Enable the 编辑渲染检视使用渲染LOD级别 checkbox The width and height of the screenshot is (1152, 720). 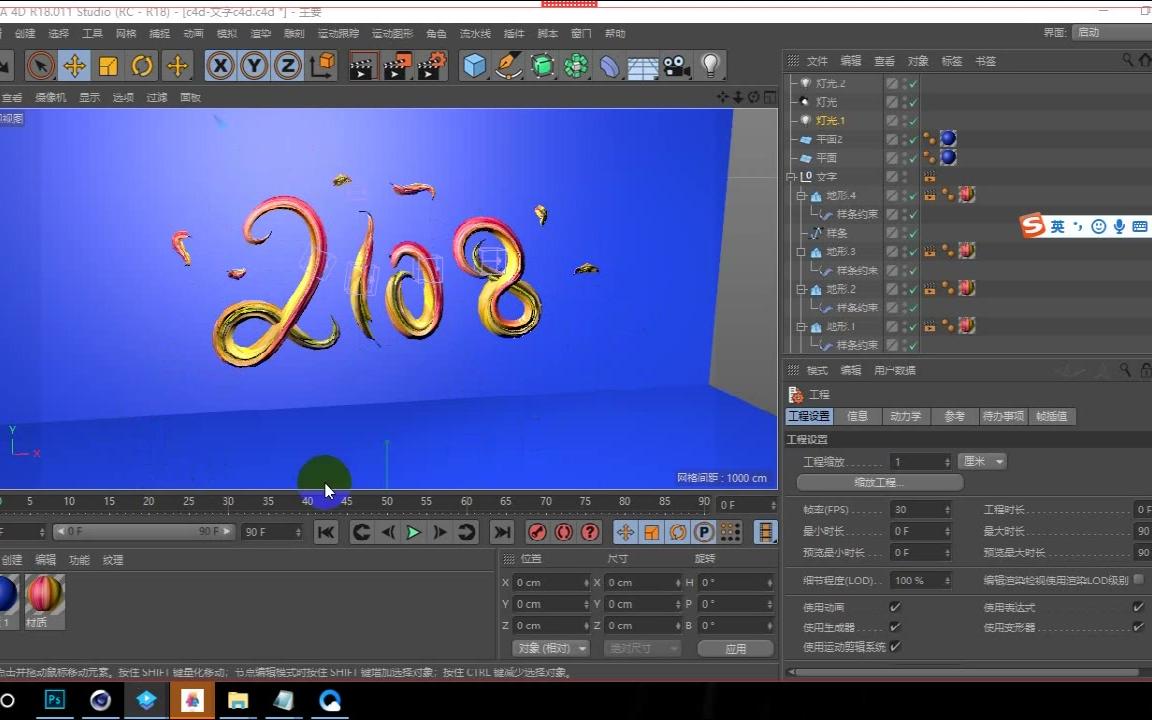coord(1139,581)
